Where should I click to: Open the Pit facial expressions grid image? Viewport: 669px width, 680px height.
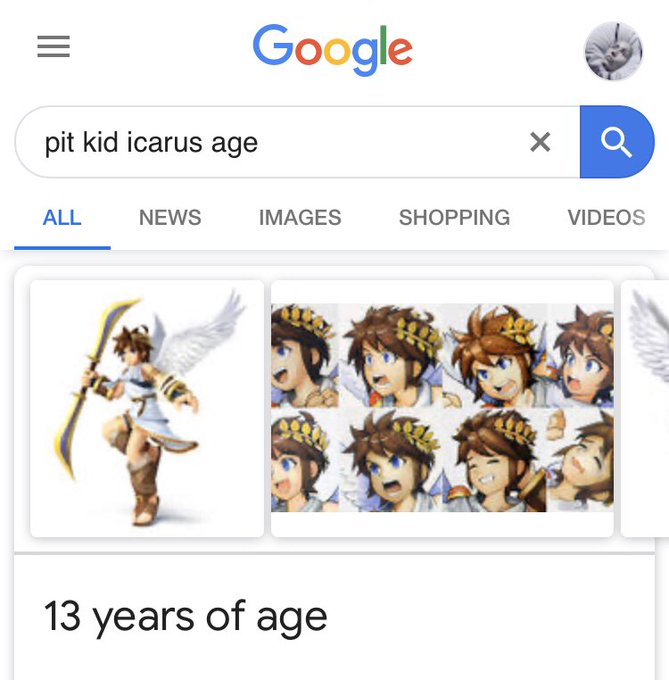coord(442,409)
